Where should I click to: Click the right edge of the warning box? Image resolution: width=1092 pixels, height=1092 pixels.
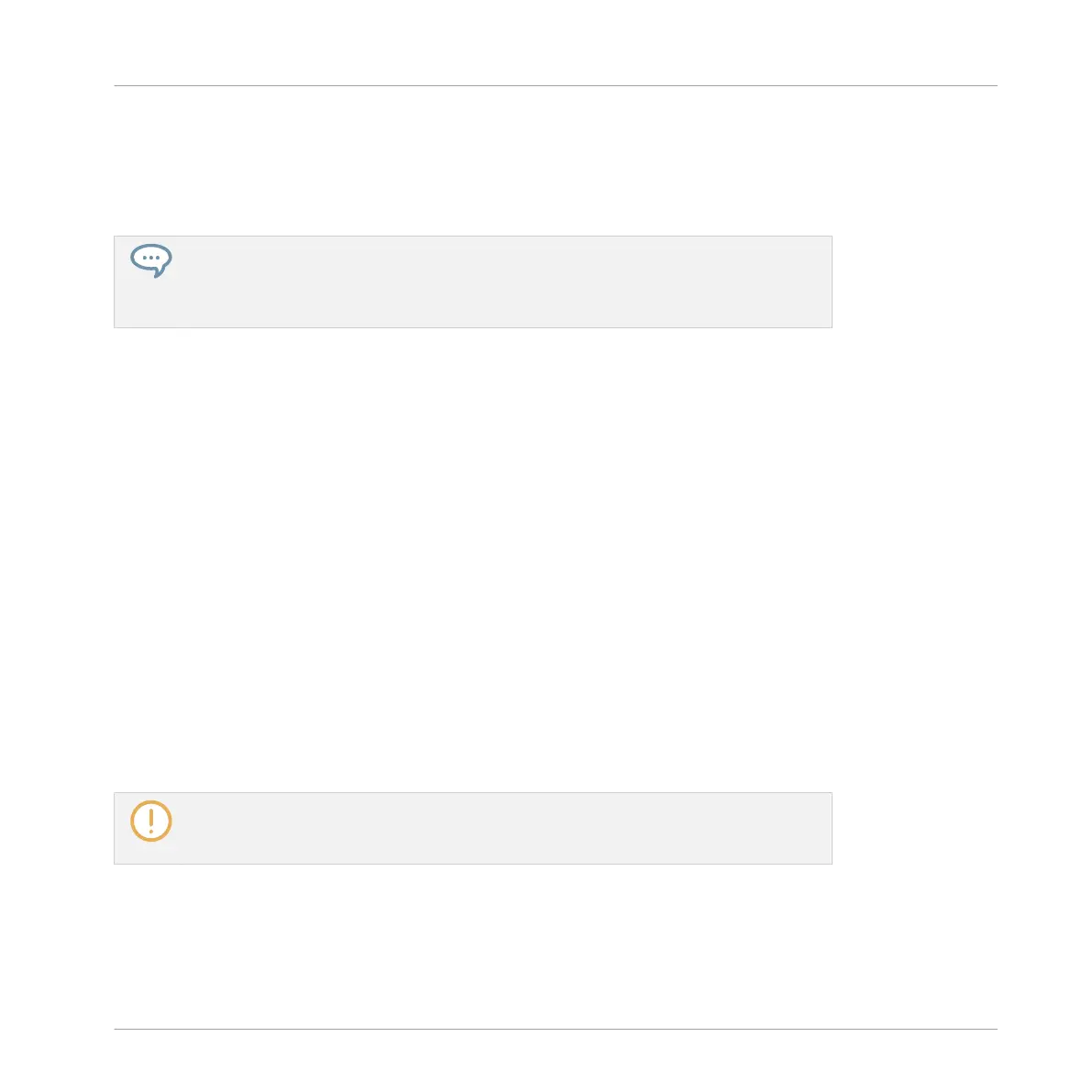[832, 828]
